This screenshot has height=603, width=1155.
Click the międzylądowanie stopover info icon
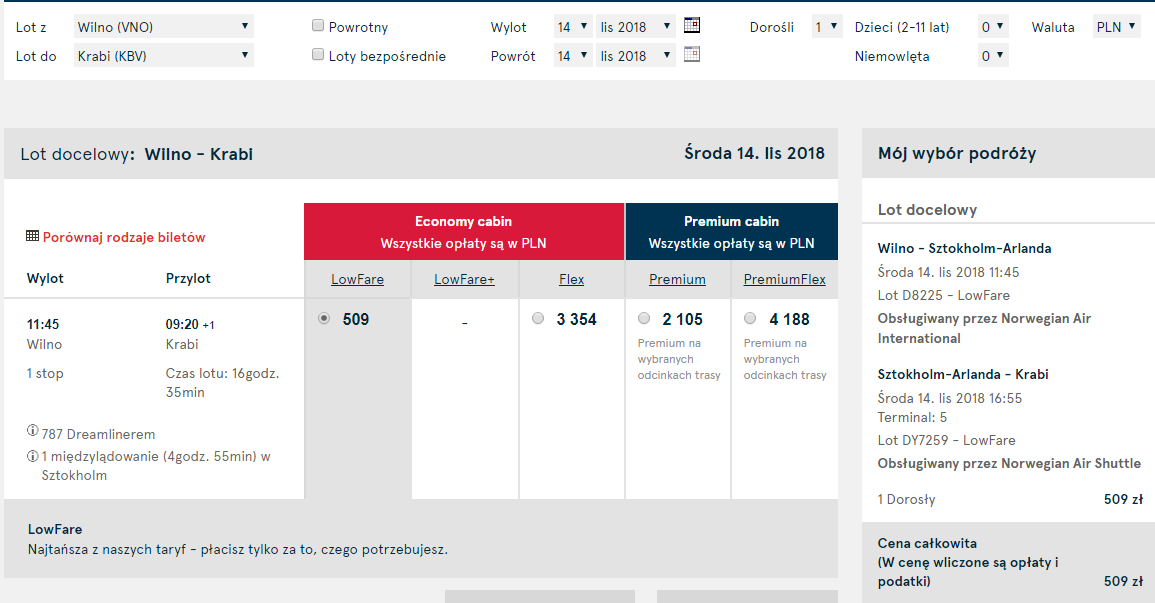[32, 456]
